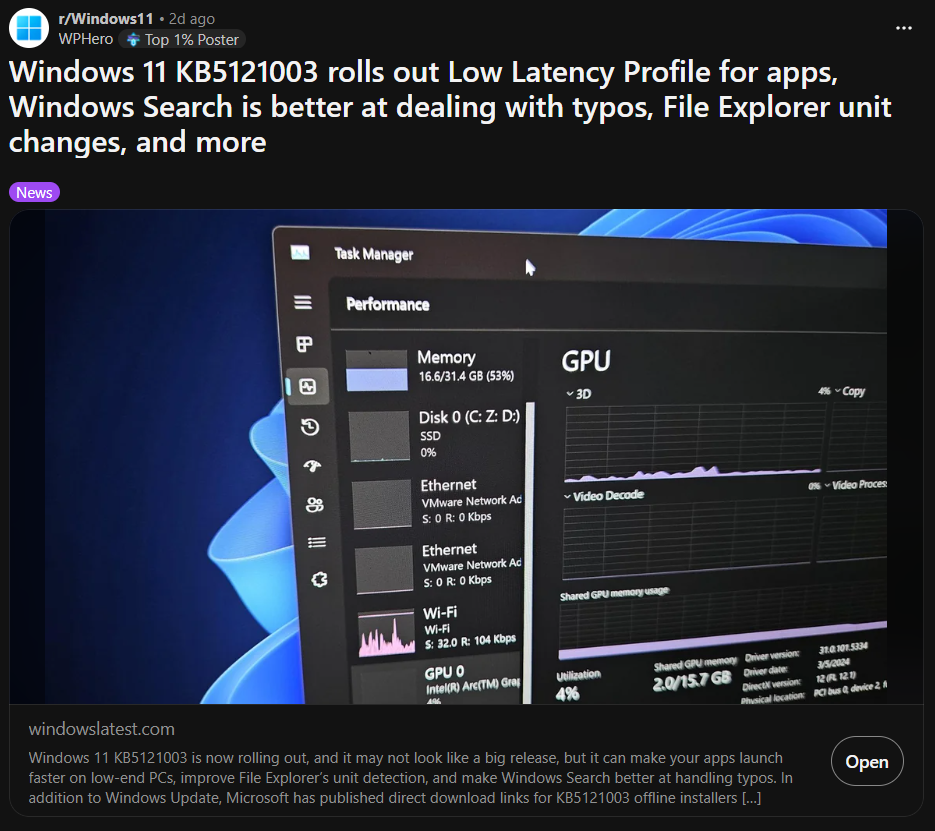This screenshot has height=831, width=935.
Task: Open the WPHero user profile
Action: click(x=86, y=39)
